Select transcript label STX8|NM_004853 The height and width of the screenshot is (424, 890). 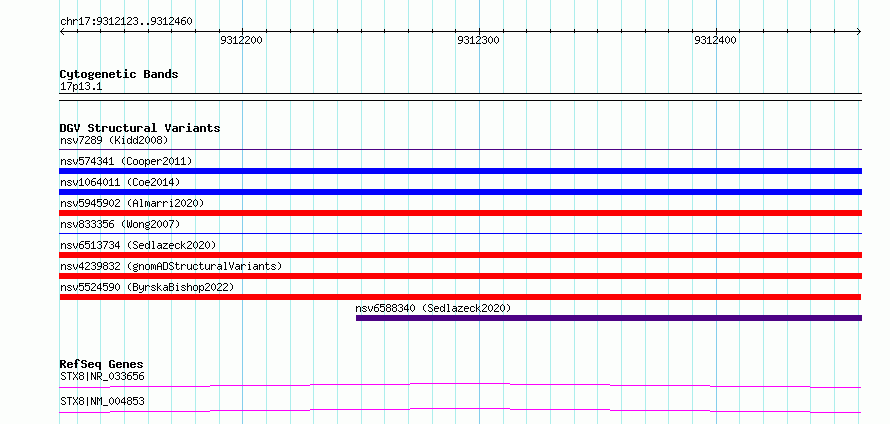coord(102,401)
